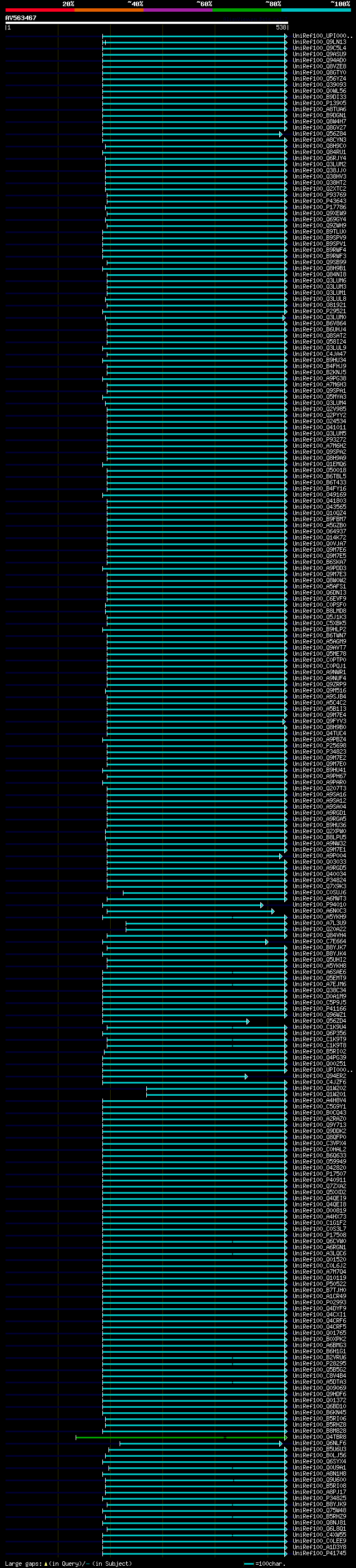Select the UniRef100_P94010 label

[x=319, y=904]
